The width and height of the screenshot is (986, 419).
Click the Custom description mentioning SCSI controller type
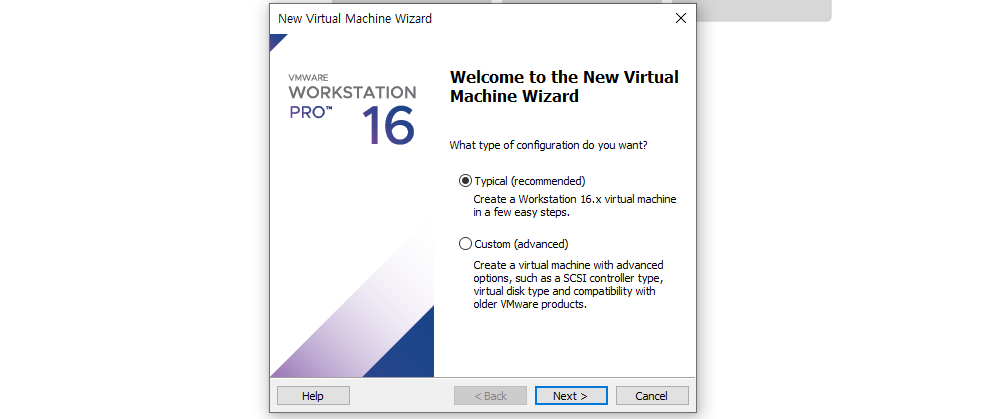(x=568, y=284)
